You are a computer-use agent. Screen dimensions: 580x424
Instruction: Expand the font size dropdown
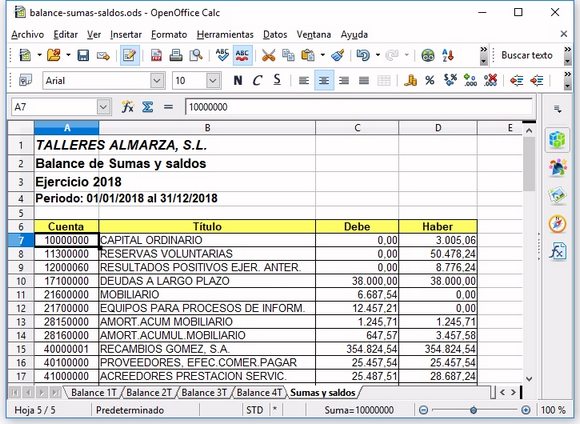click(x=213, y=80)
